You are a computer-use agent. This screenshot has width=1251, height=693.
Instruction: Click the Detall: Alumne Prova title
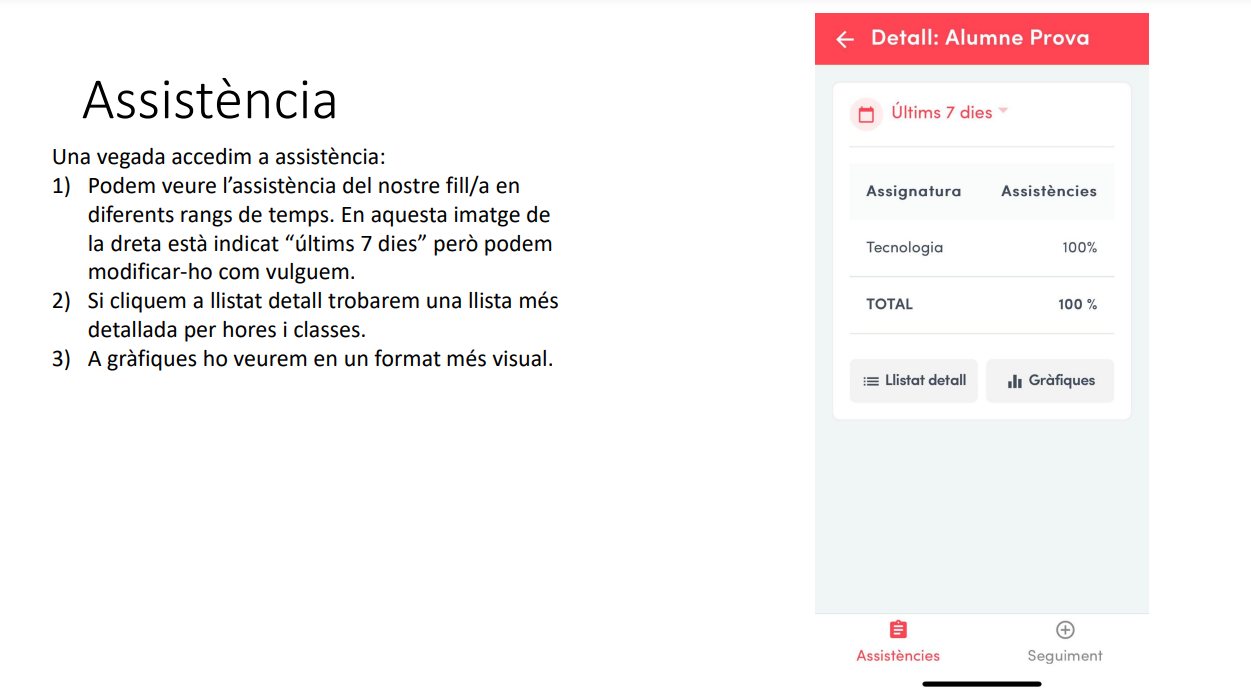click(x=979, y=38)
